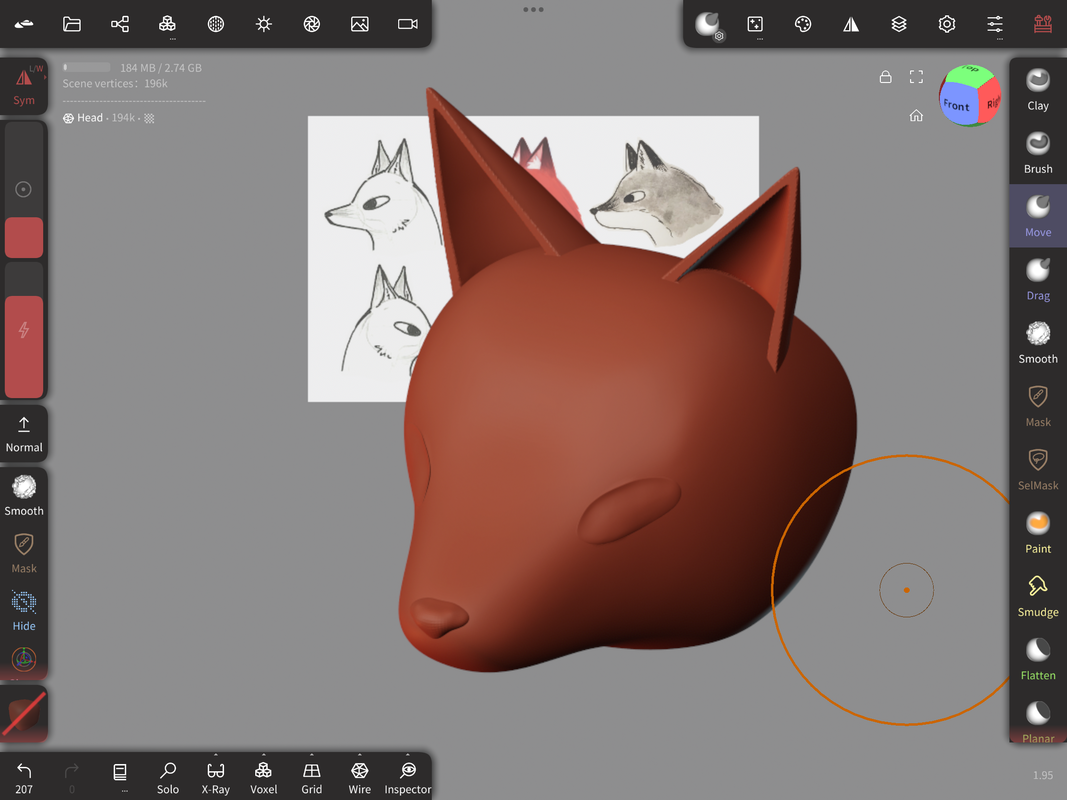Open the layers stack menu

[899, 24]
